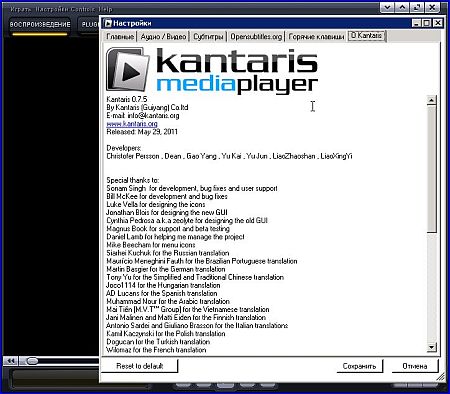Image resolution: width=450 pixels, height=394 pixels.
Task: Open the Help menu in main window
Action: [106, 9]
